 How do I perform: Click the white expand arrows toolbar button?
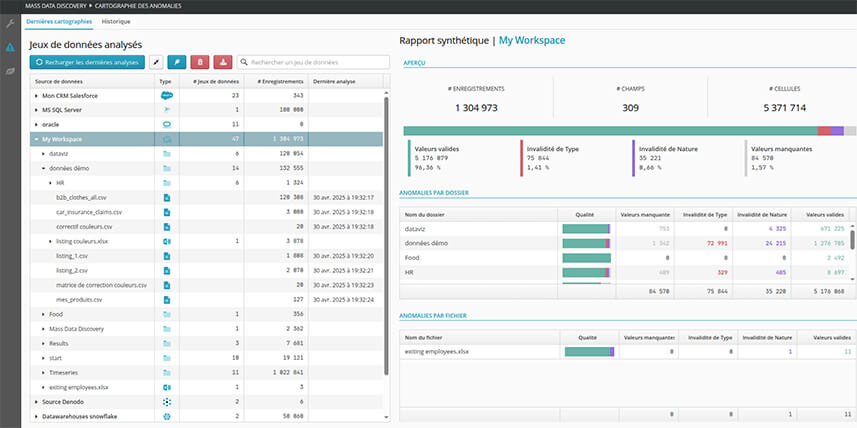pos(156,62)
